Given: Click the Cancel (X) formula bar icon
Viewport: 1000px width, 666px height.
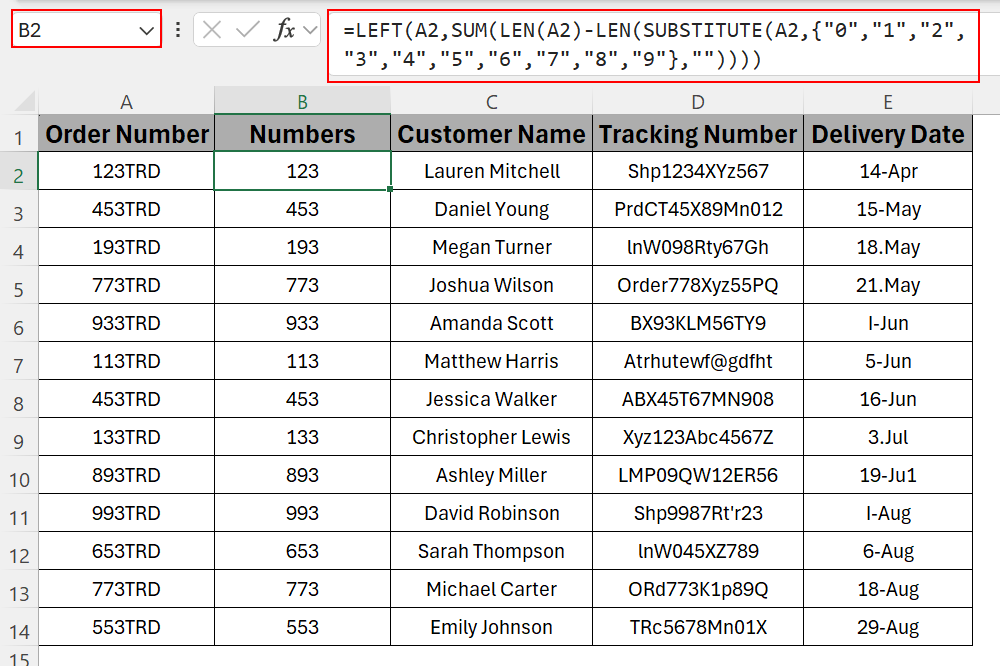Looking at the screenshot, I should (x=212, y=30).
